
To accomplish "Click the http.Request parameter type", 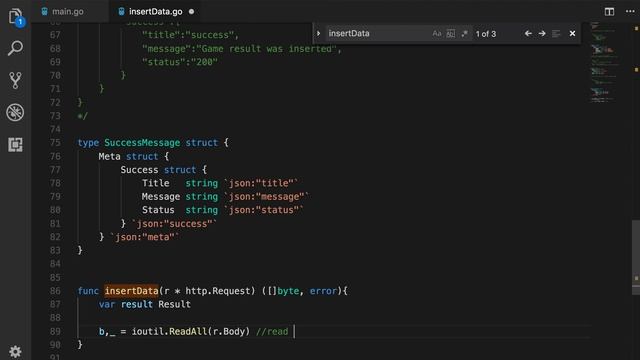I will [x=220, y=291].
